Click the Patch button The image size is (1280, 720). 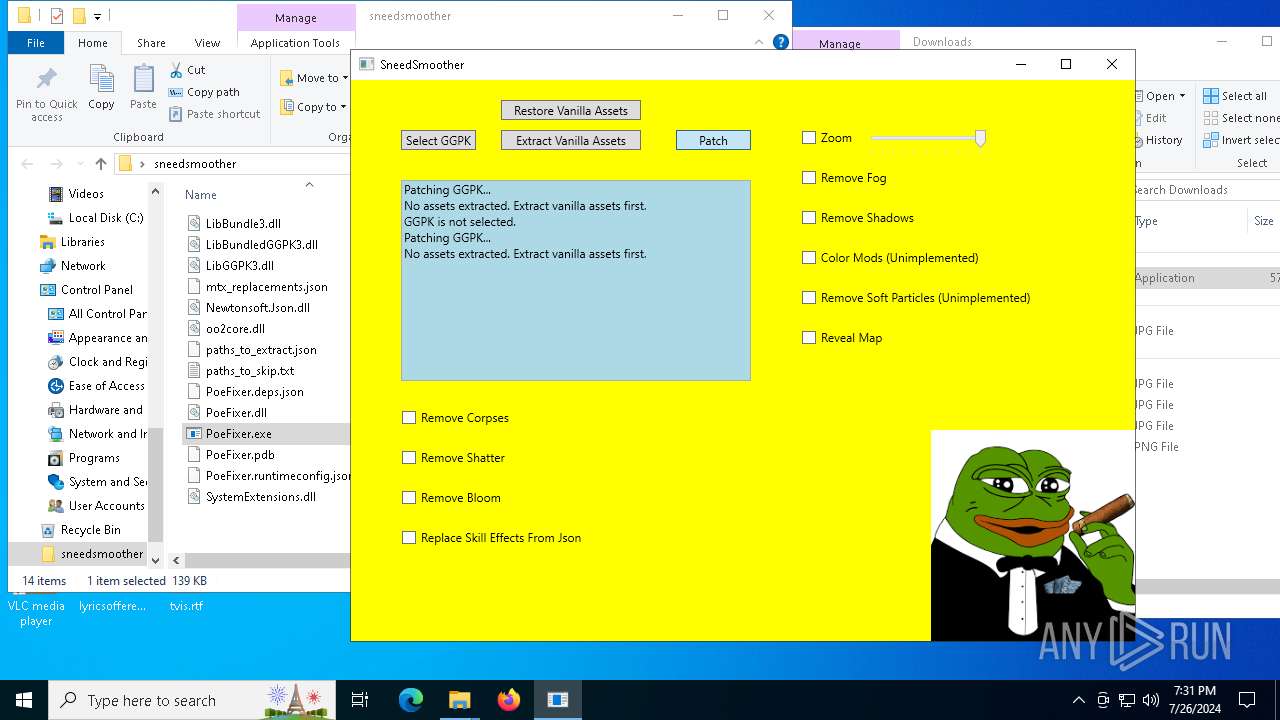pyautogui.click(x=713, y=141)
